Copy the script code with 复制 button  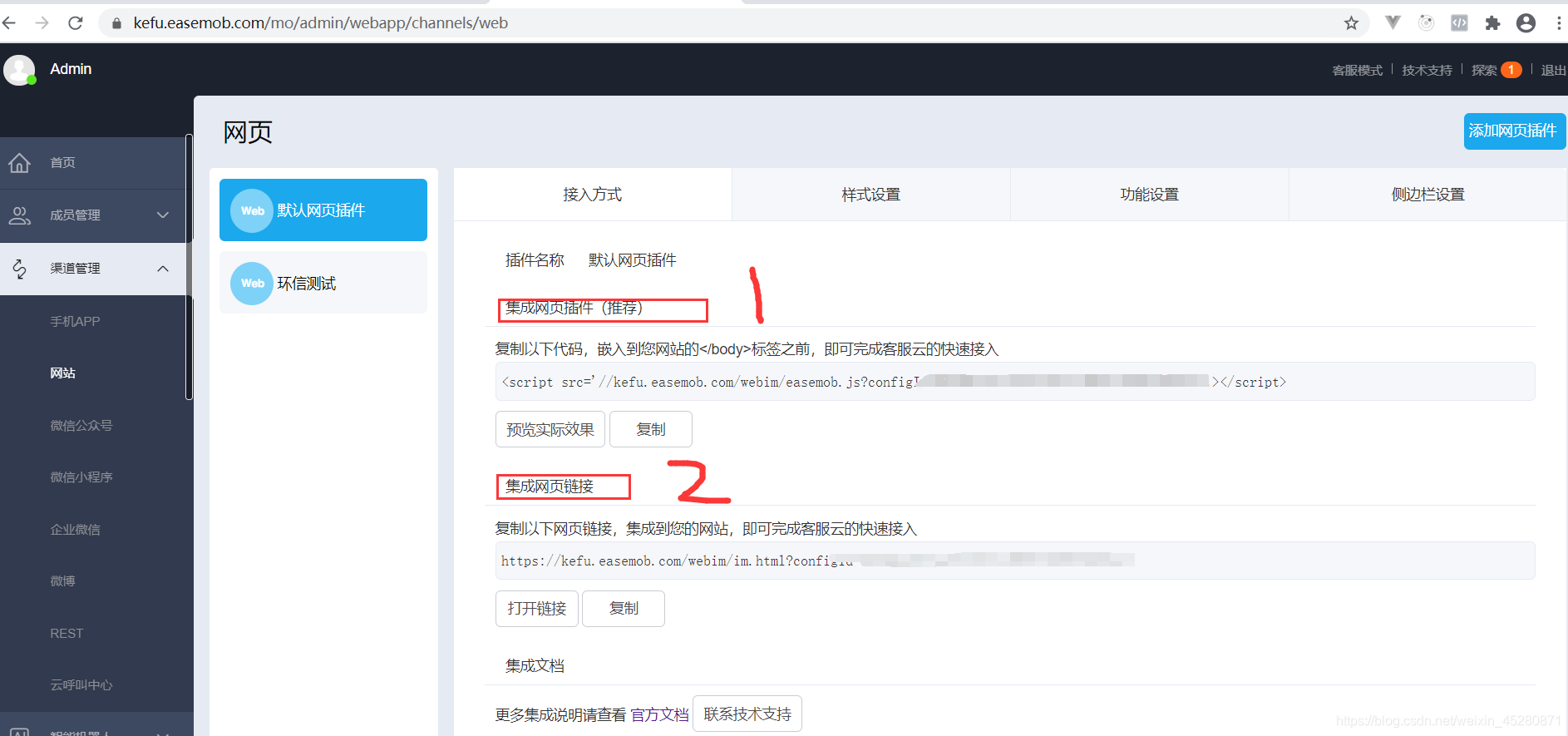pos(651,429)
